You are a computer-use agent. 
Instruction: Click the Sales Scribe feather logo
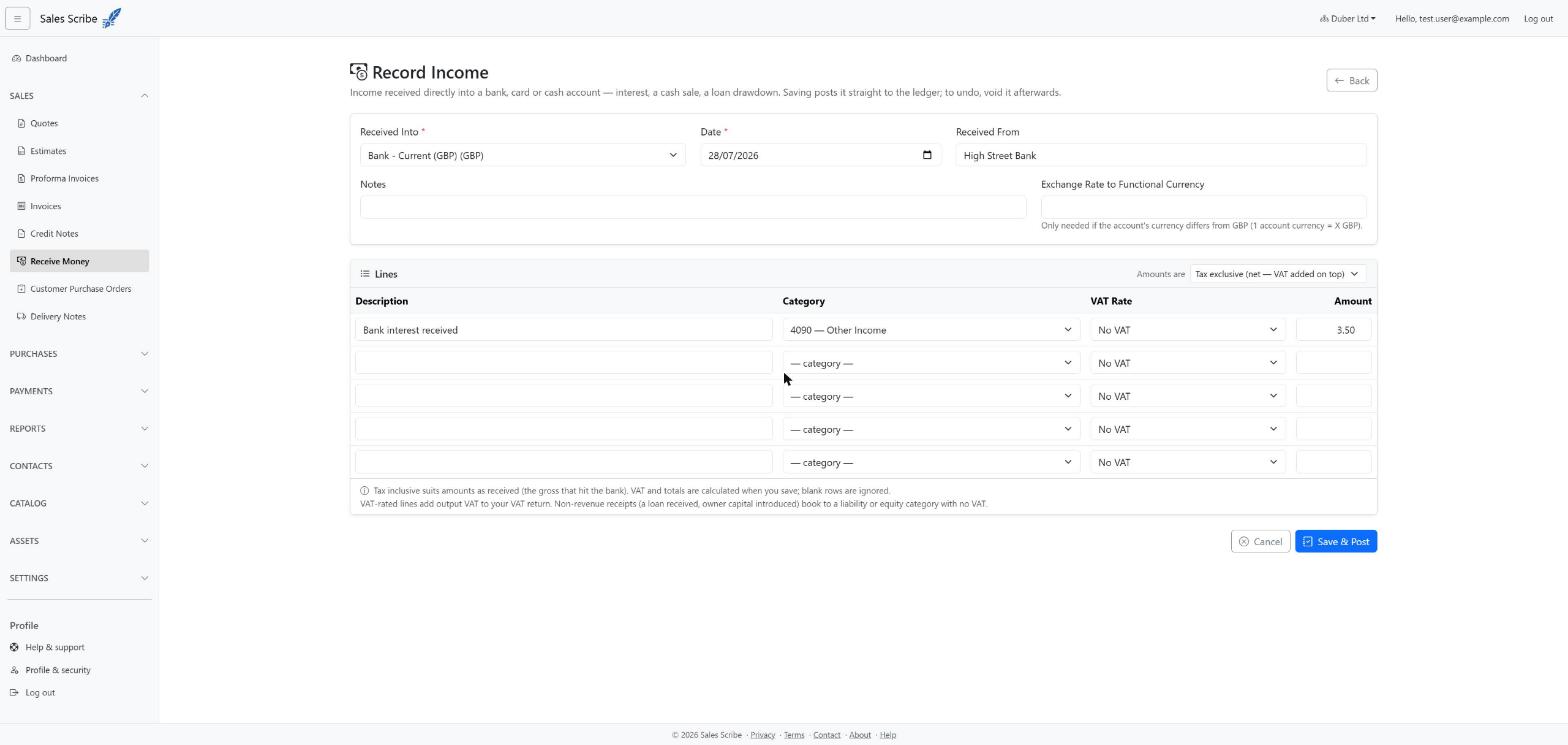pyautogui.click(x=112, y=18)
